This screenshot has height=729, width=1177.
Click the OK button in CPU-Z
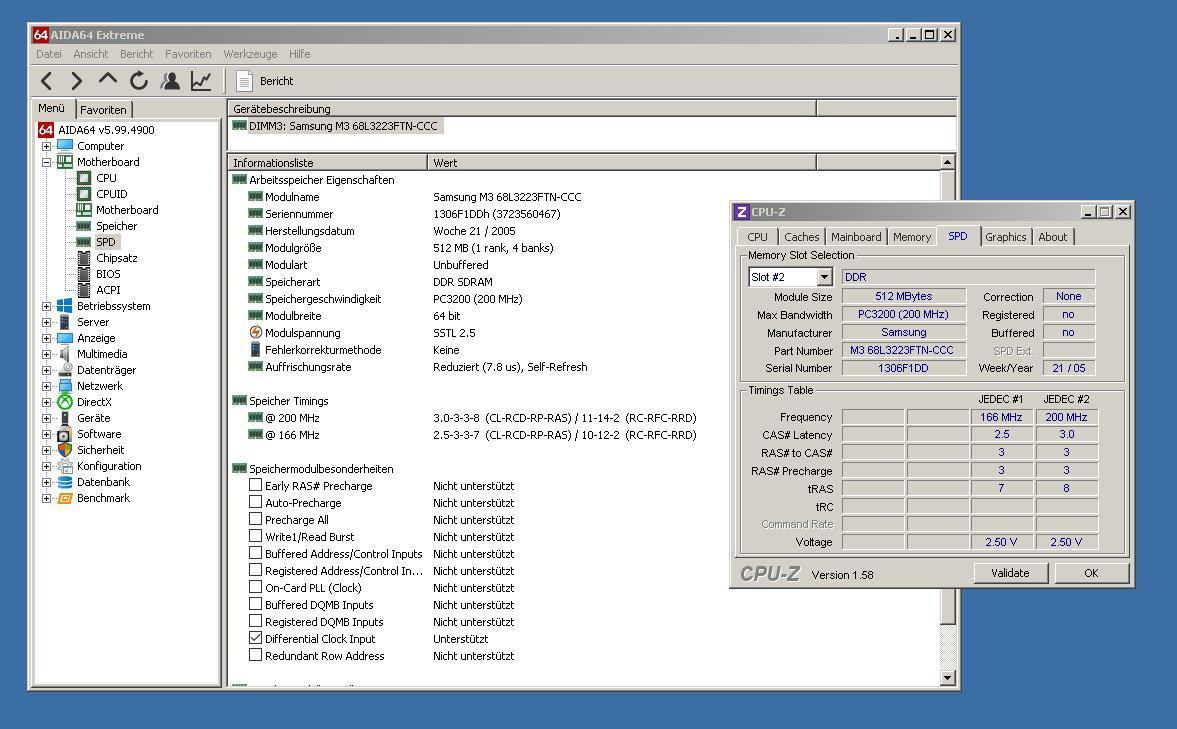1091,573
